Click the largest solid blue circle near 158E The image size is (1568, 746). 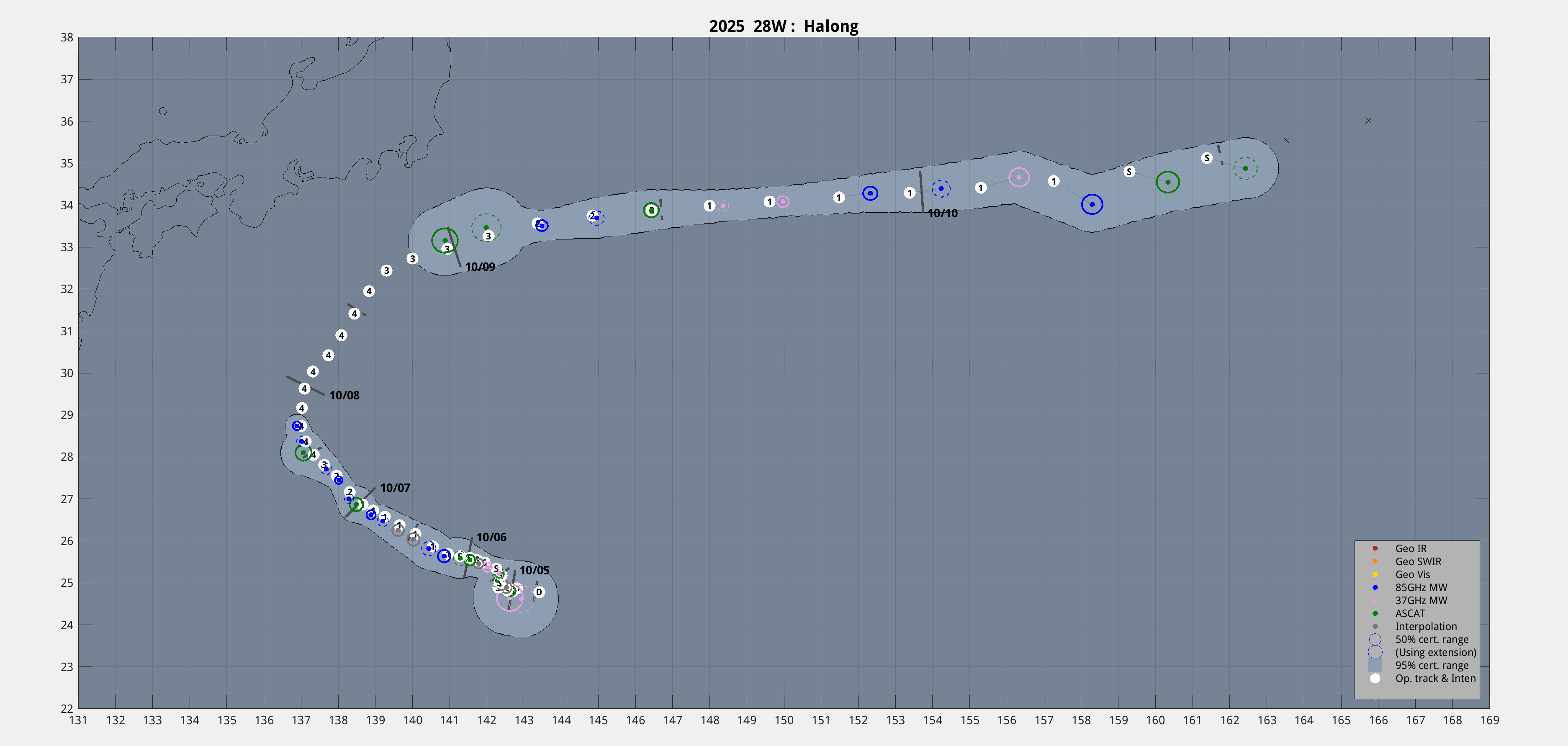point(1092,204)
